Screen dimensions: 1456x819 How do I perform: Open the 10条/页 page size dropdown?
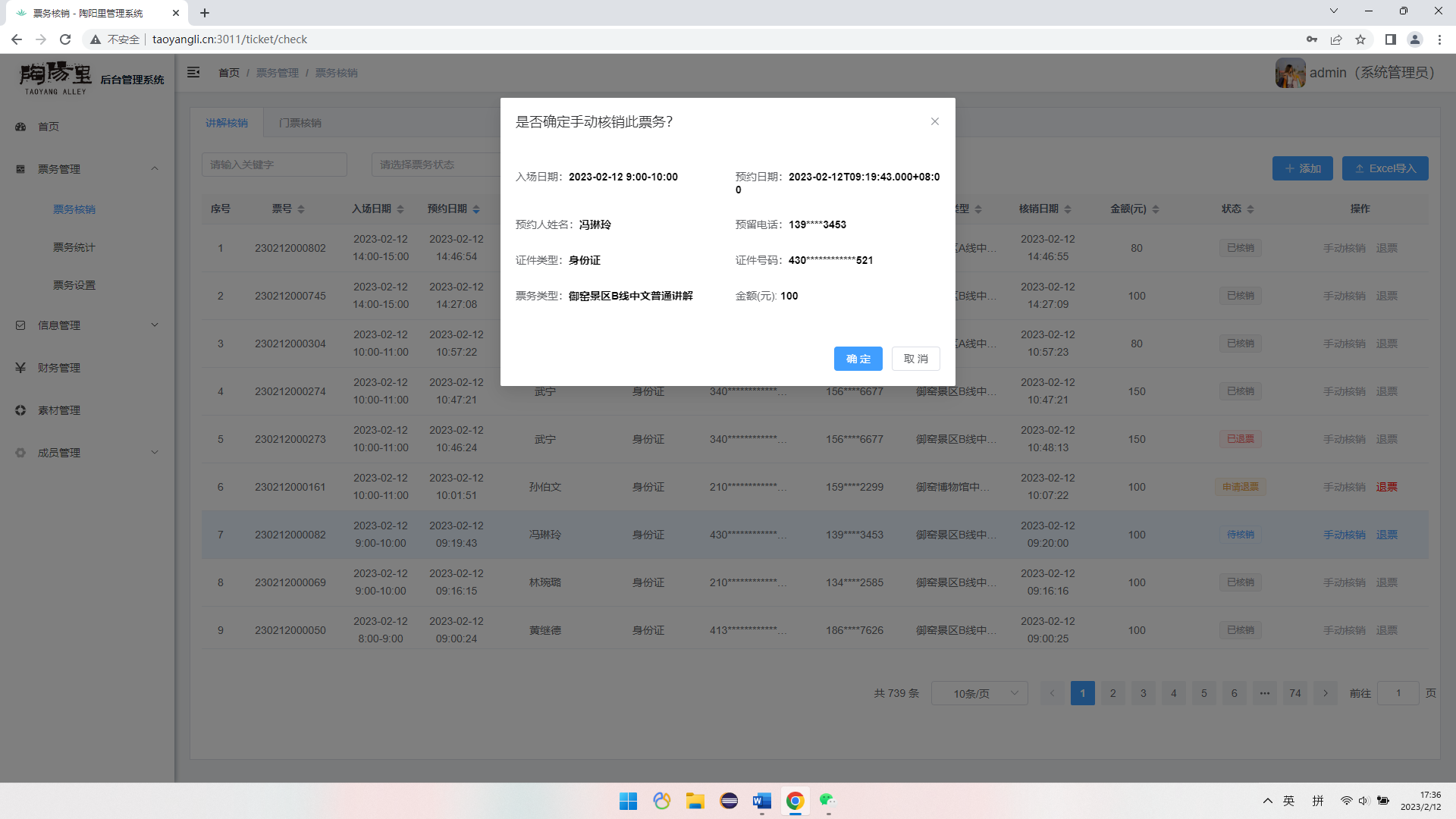click(x=980, y=693)
